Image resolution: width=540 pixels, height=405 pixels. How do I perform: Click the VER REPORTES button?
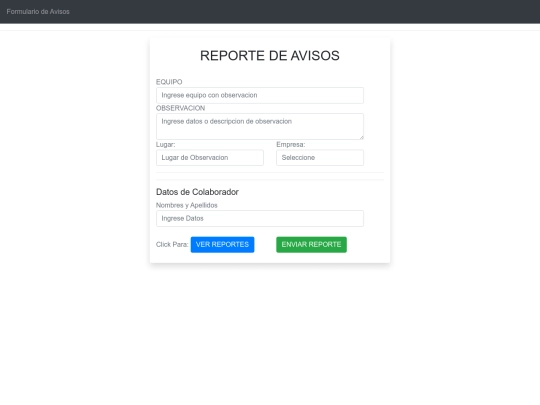coord(222,245)
